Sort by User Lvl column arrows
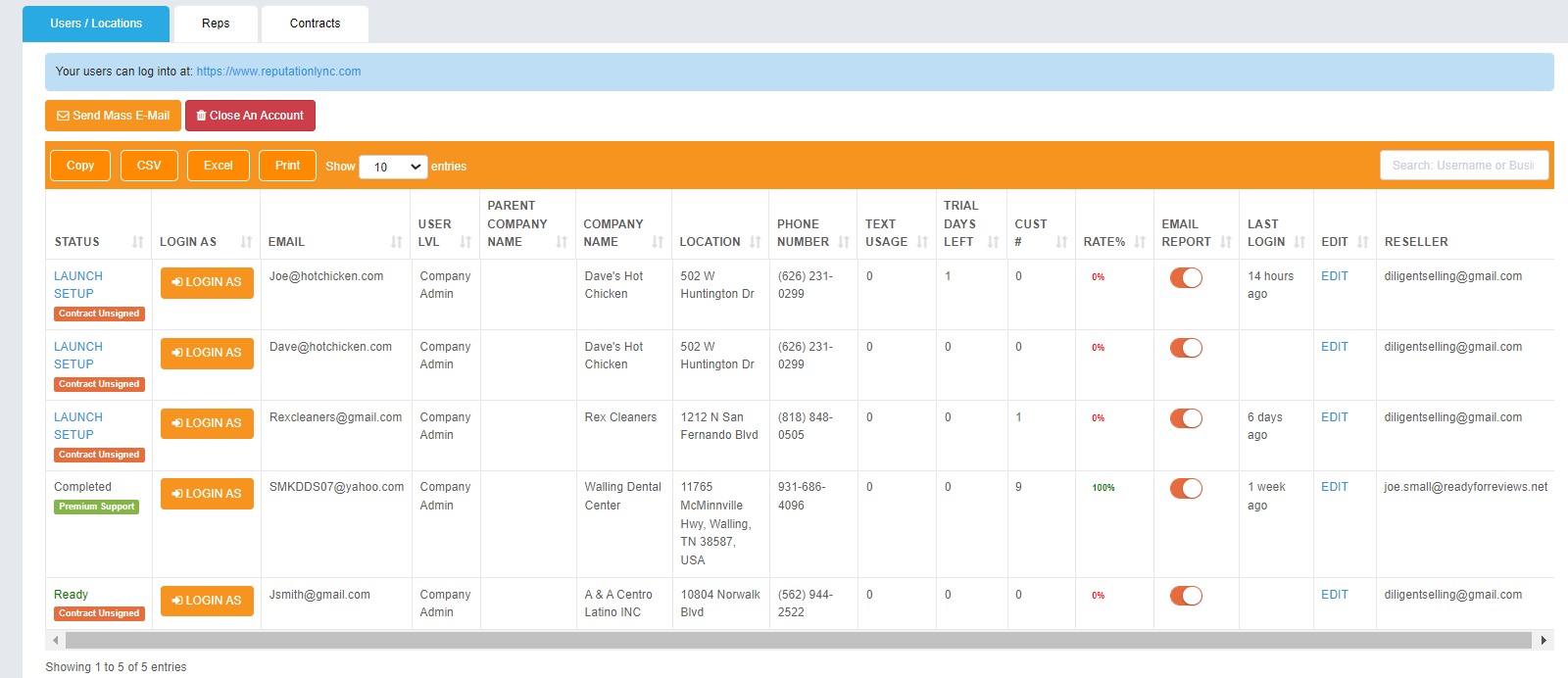The image size is (1568, 678). coord(465,242)
